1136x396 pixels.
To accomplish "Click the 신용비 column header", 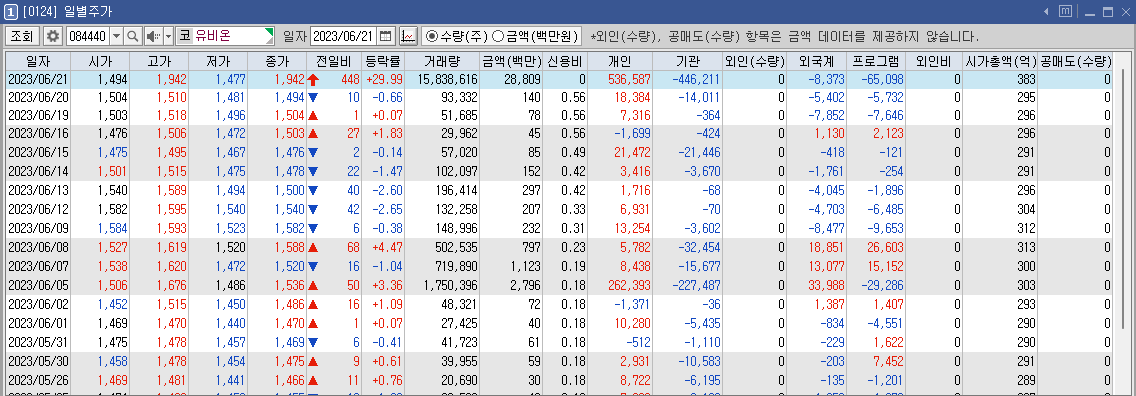I will click(x=565, y=62).
